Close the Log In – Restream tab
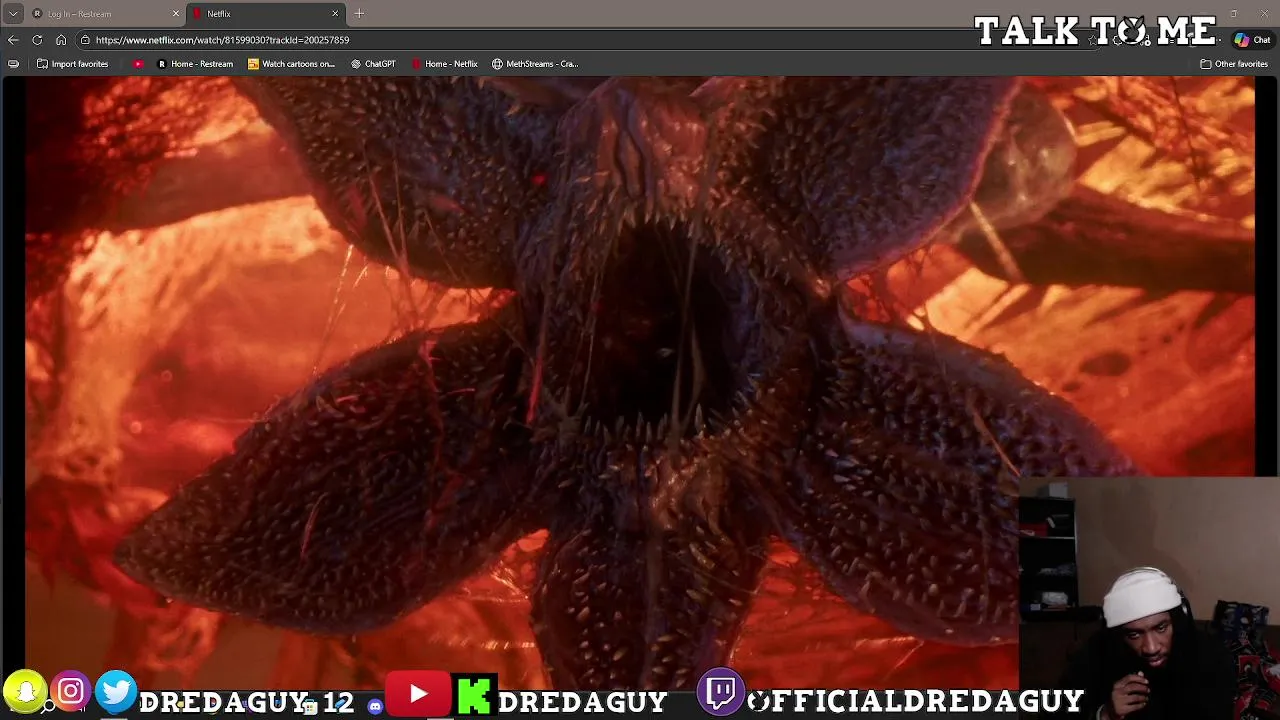Screen dimensions: 1280x720 176,14
